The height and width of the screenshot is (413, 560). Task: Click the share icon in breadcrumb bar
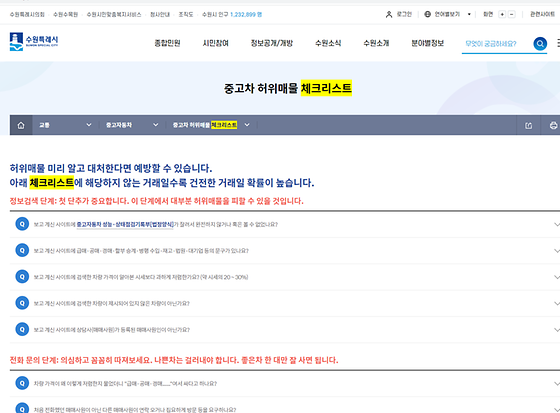point(529,125)
